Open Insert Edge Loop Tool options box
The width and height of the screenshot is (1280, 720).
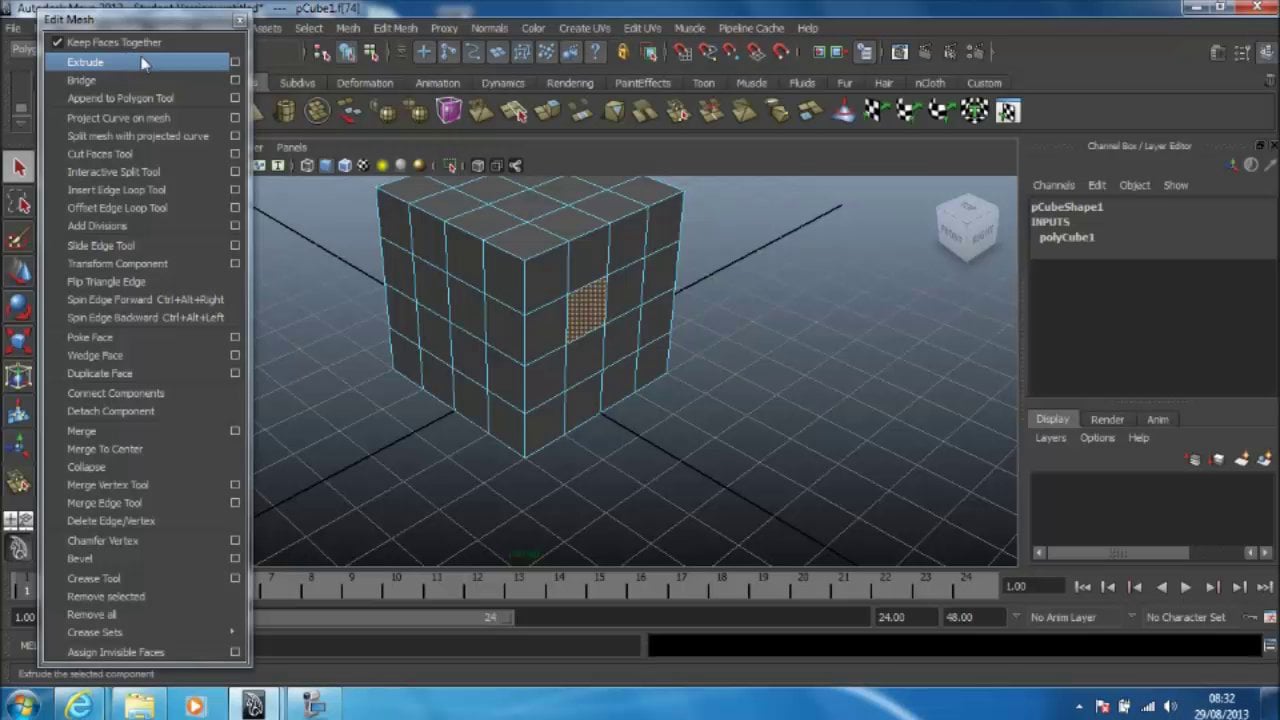(x=235, y=190)
